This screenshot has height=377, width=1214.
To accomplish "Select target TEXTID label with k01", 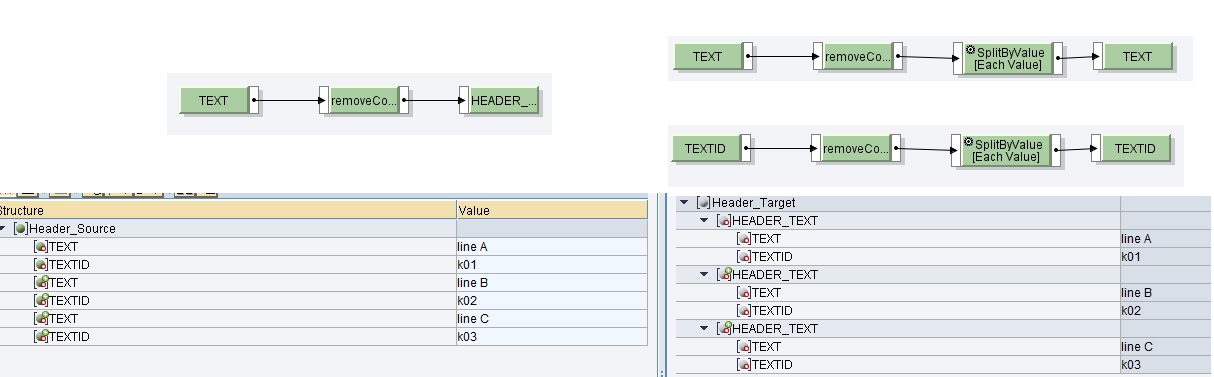I will tap(772, 257).
